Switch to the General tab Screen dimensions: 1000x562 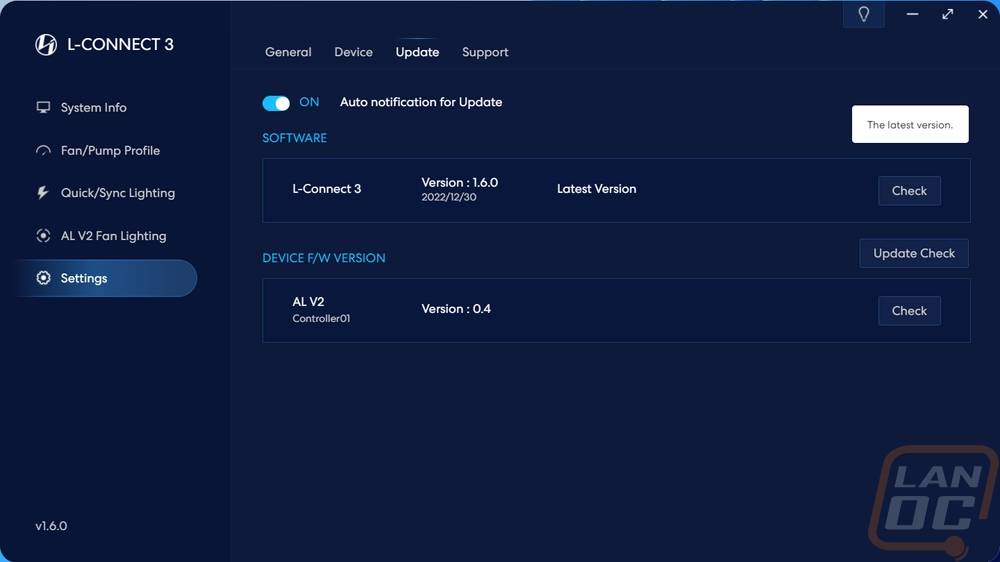click(x=288, y=52)
